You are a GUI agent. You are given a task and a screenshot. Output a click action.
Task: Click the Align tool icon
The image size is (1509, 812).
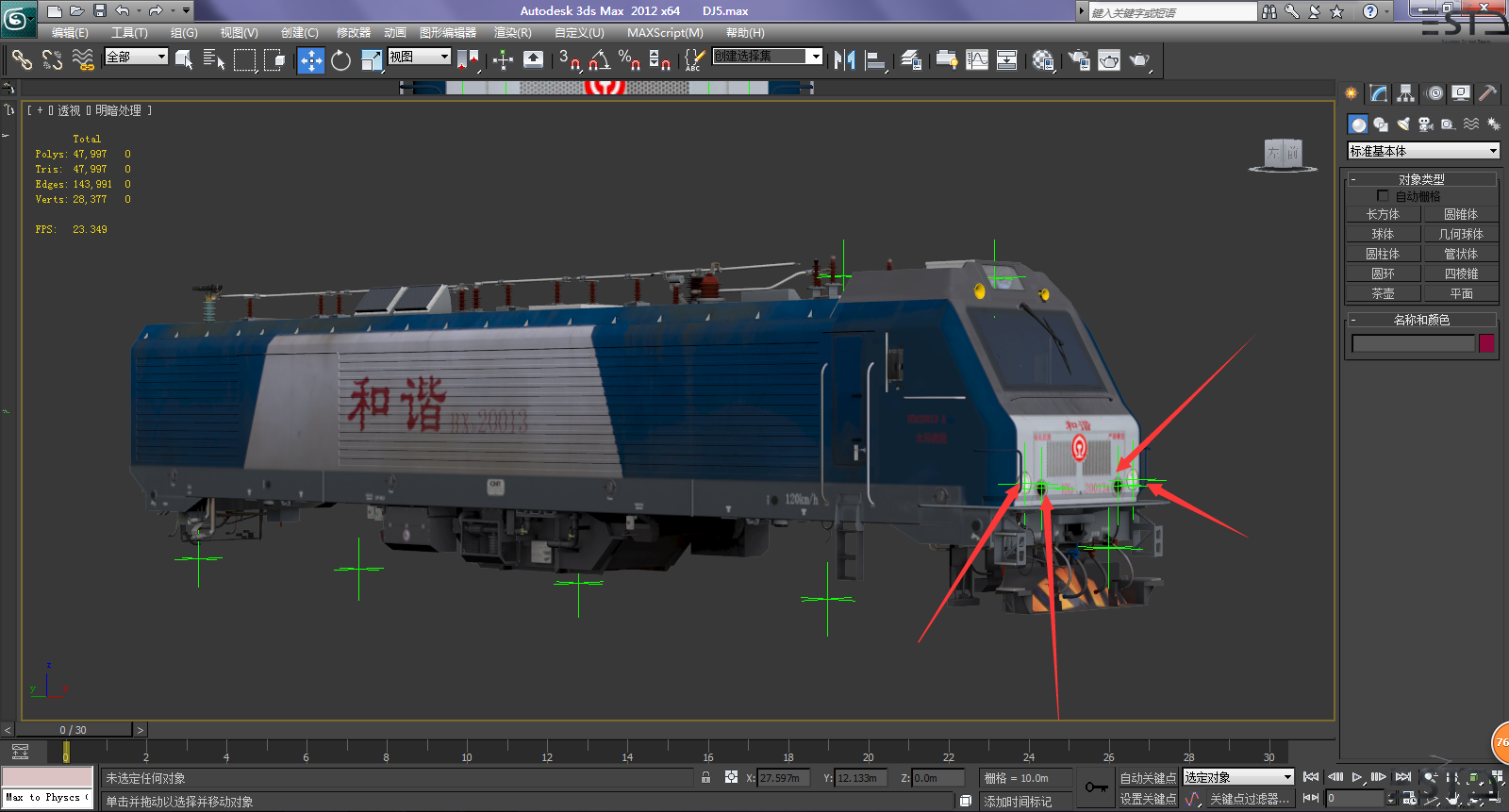click(x=875, y=60)
